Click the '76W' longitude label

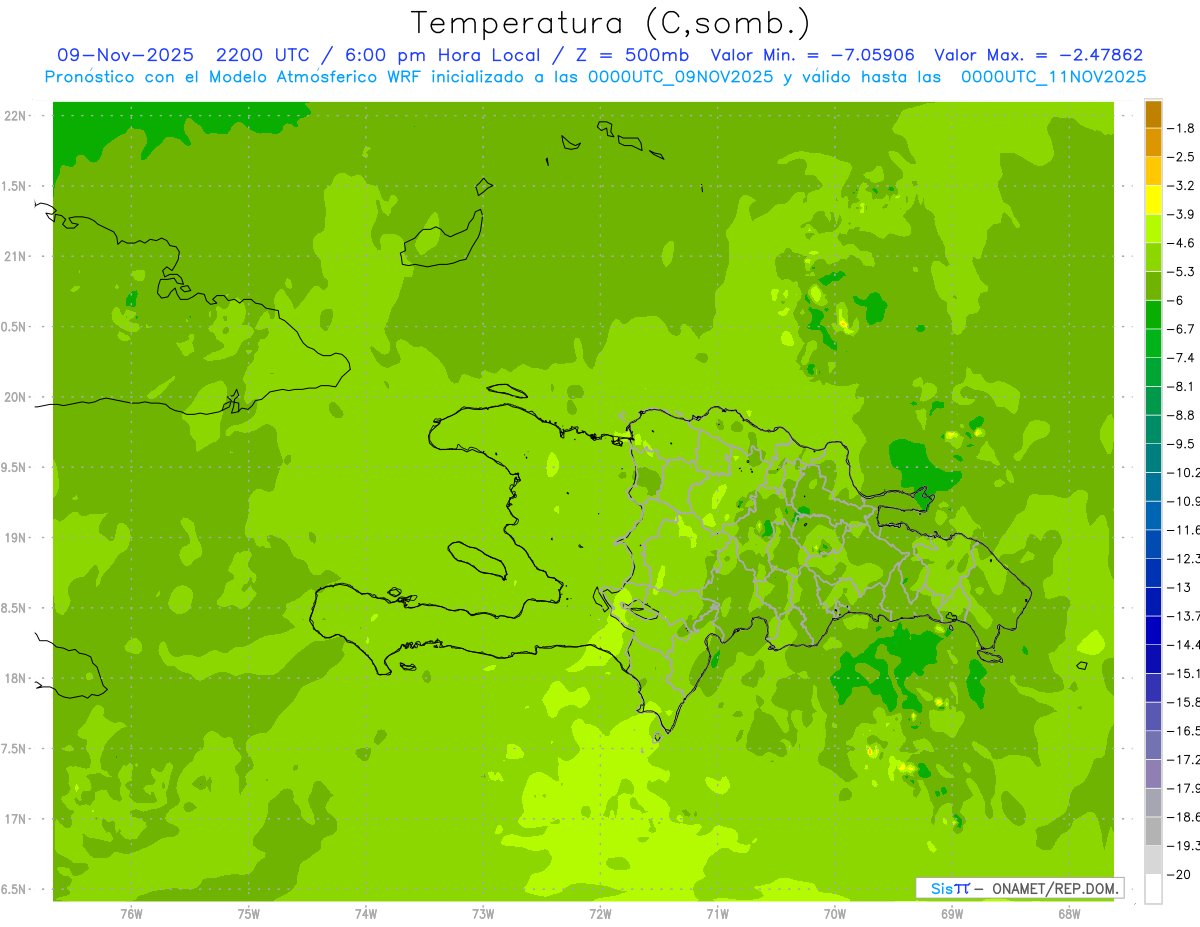click(131, 914)
